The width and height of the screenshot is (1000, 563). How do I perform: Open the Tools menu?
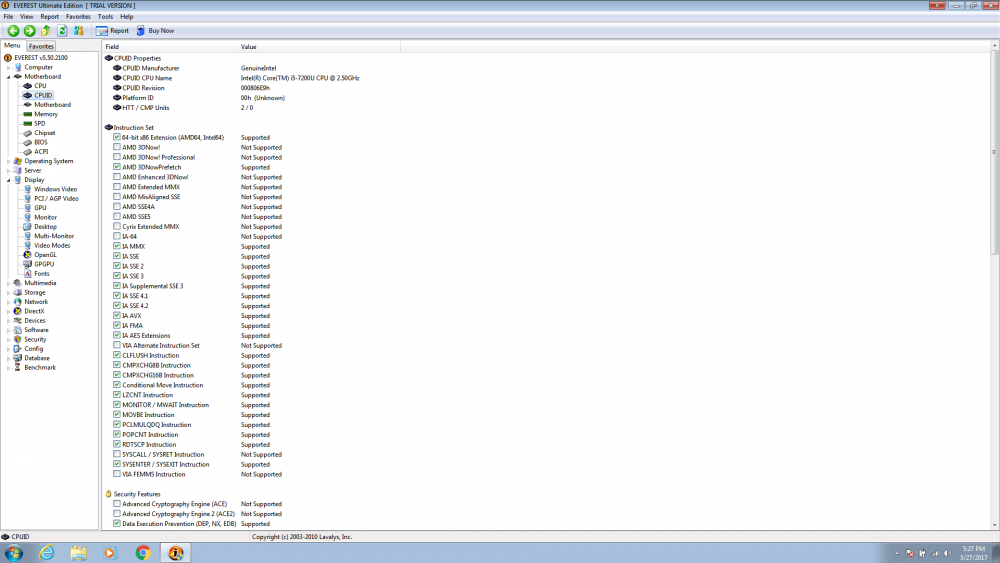point(105,17)
